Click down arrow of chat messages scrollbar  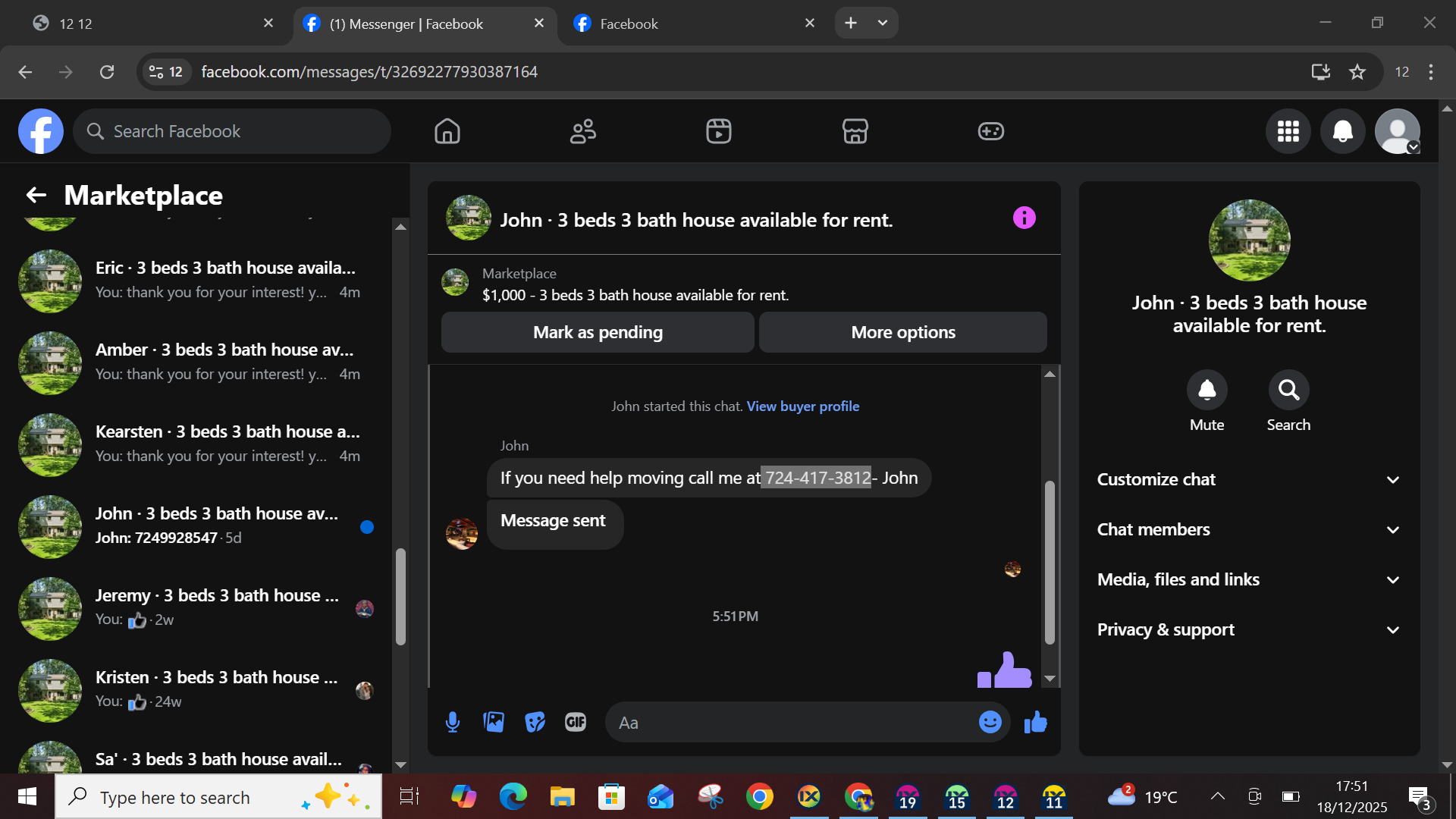1050,679
